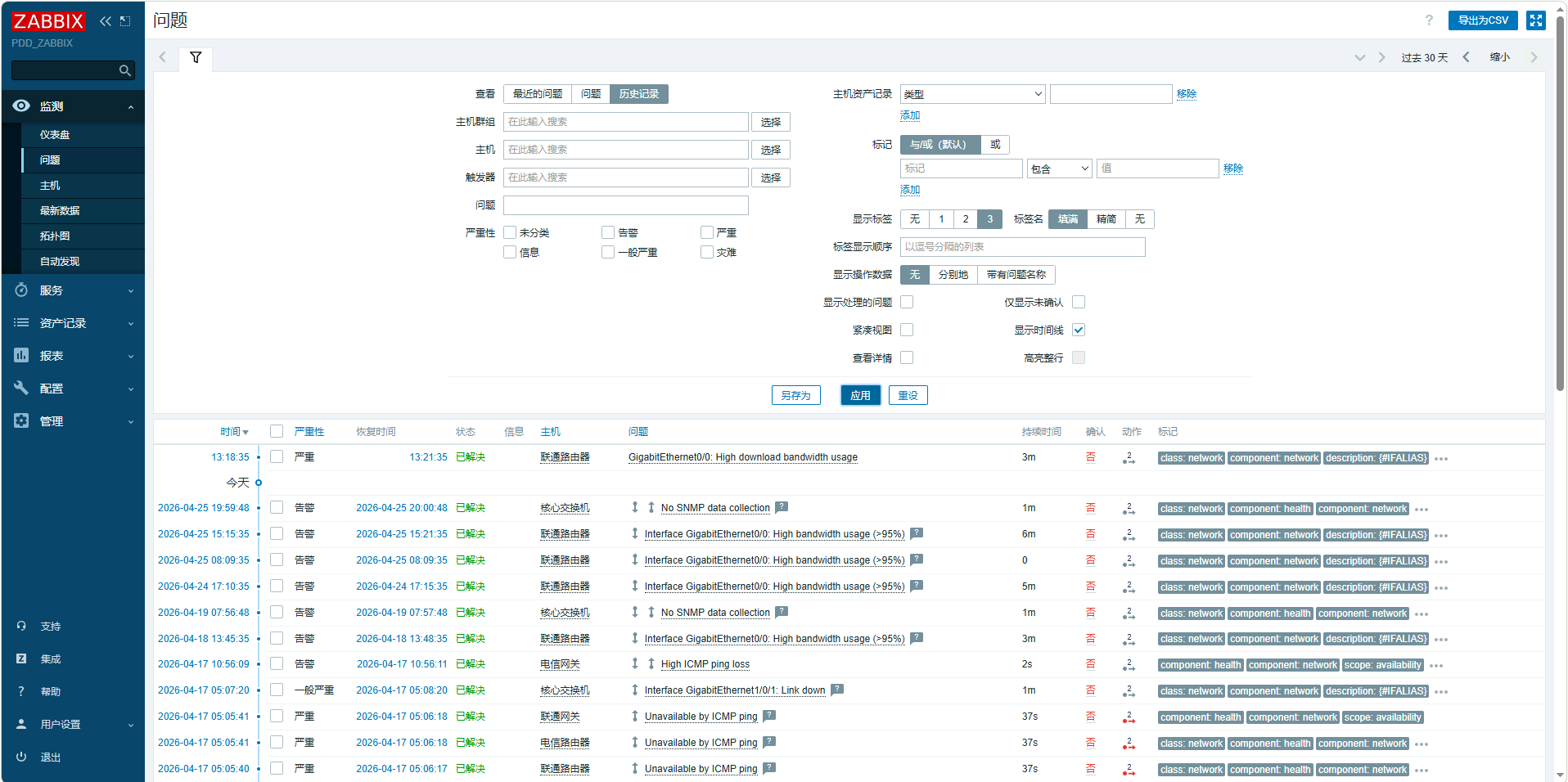
Task: Click the info icon next to Link down problem
Action: 837,690
